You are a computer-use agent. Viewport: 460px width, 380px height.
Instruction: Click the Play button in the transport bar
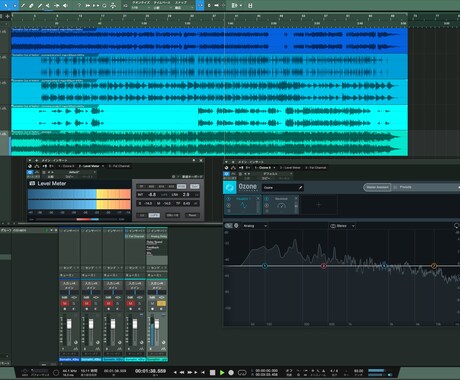[222, 372]
